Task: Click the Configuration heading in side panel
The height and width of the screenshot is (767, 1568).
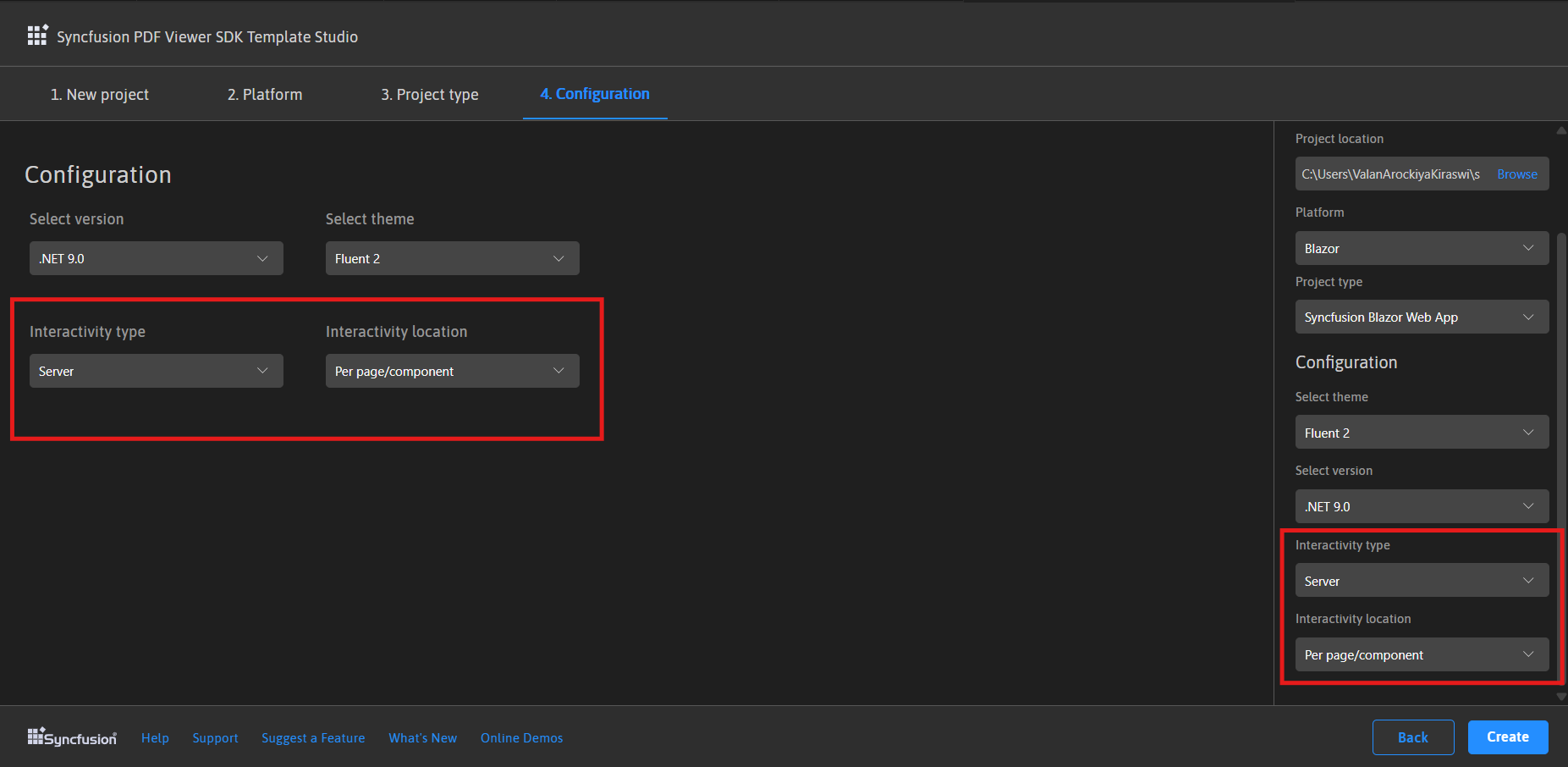Action: tap(1346, 362)
